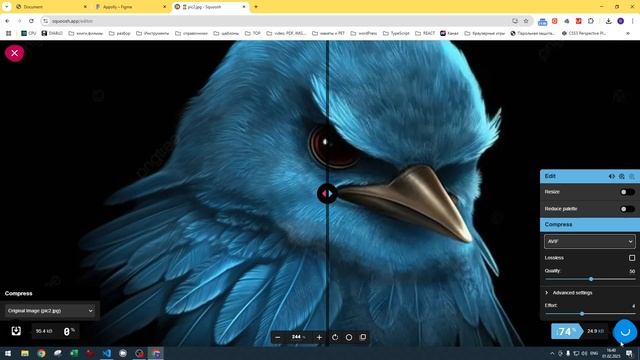Click the Quality value 50

coord(632,271)
